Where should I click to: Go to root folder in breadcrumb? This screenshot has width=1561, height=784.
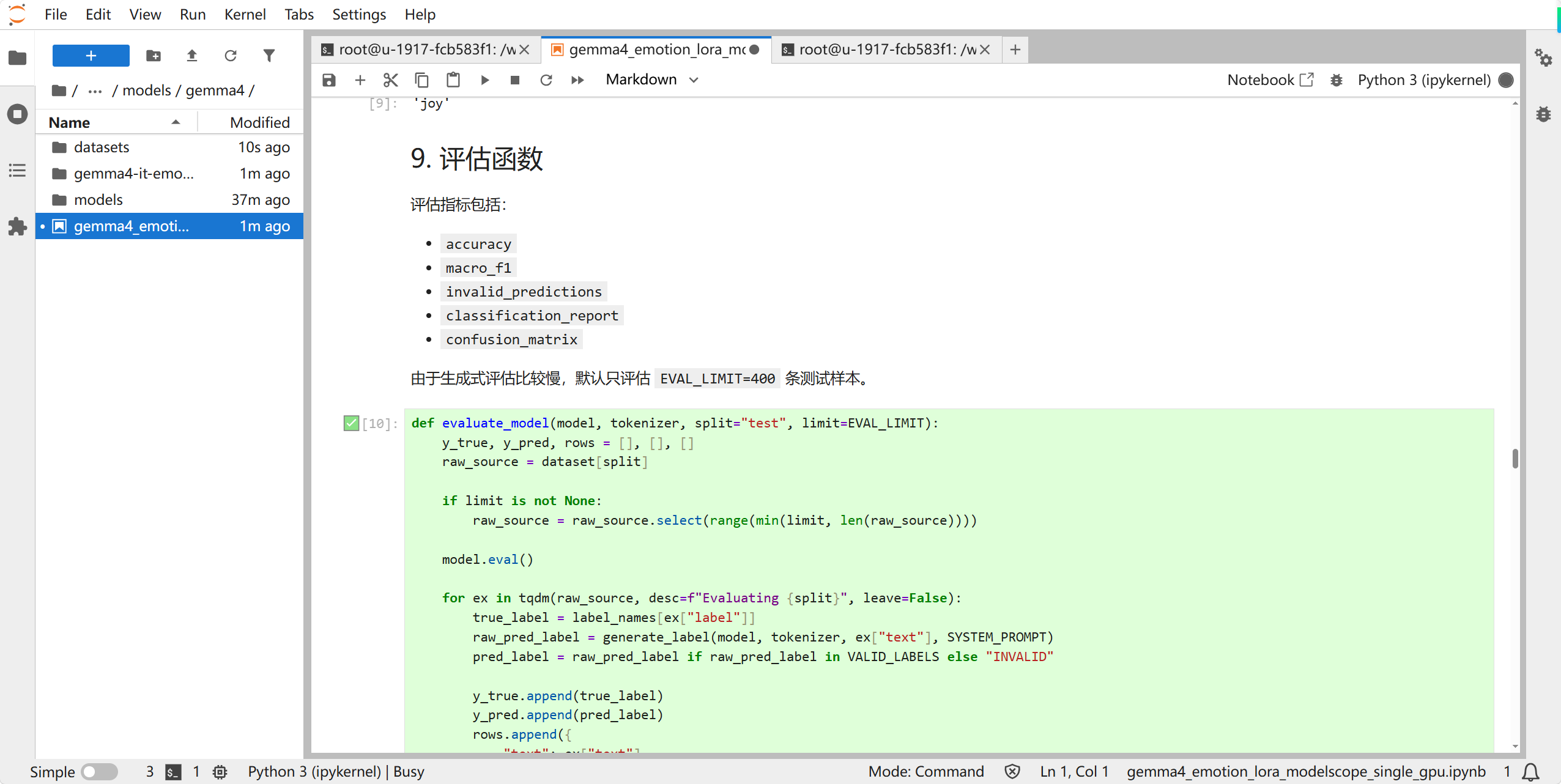coord(59,91)
